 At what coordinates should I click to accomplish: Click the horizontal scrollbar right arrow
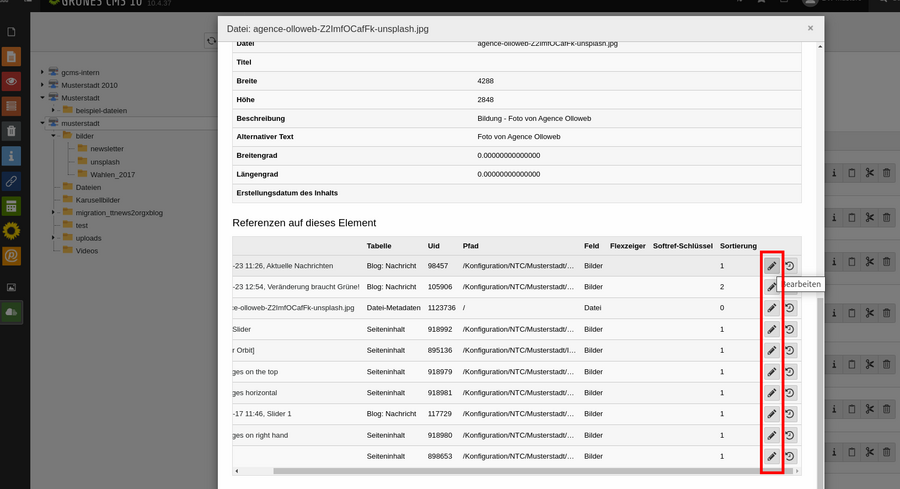[797, 471]
